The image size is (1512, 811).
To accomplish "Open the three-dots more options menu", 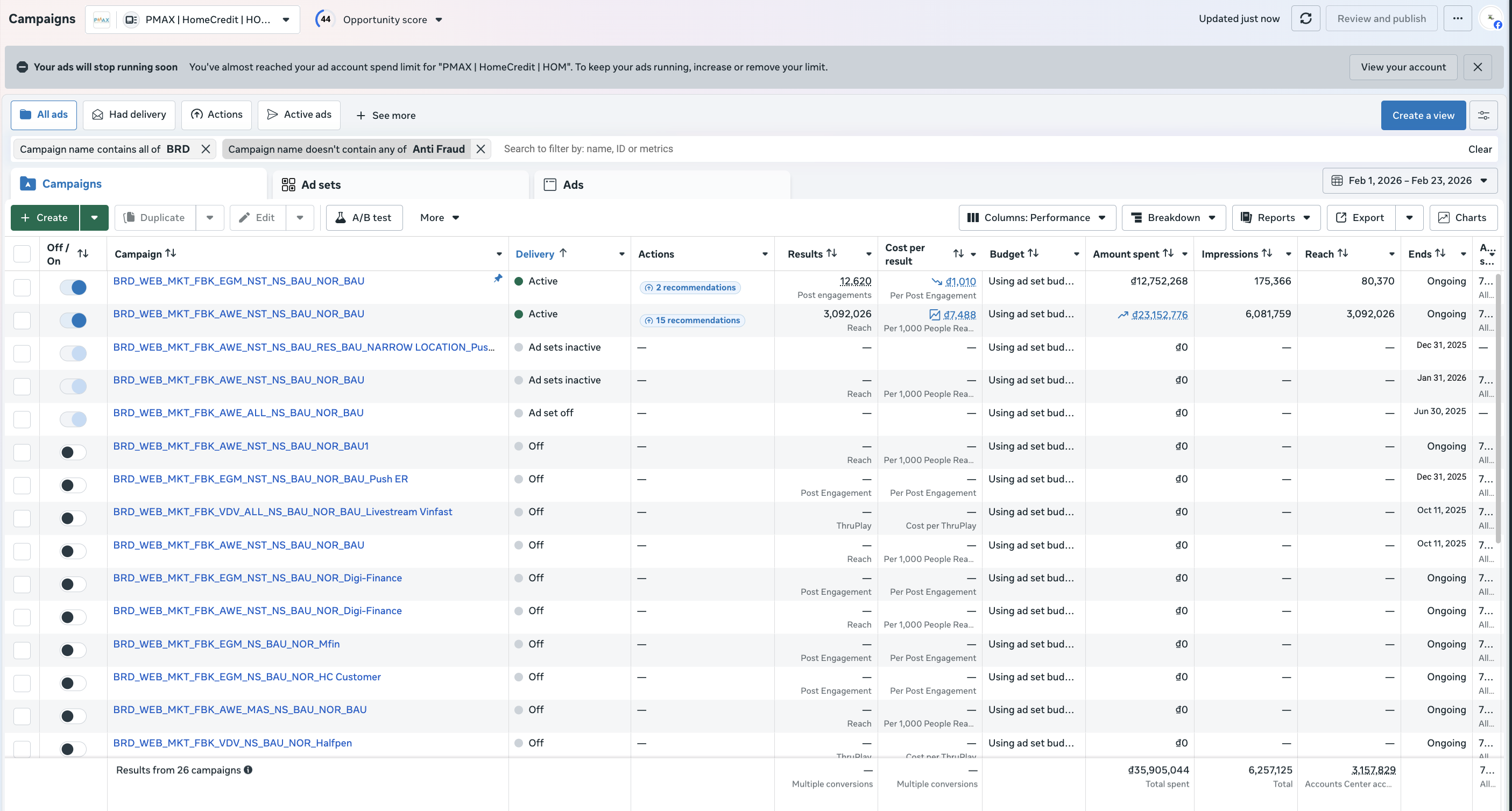I will (1458, 19).
